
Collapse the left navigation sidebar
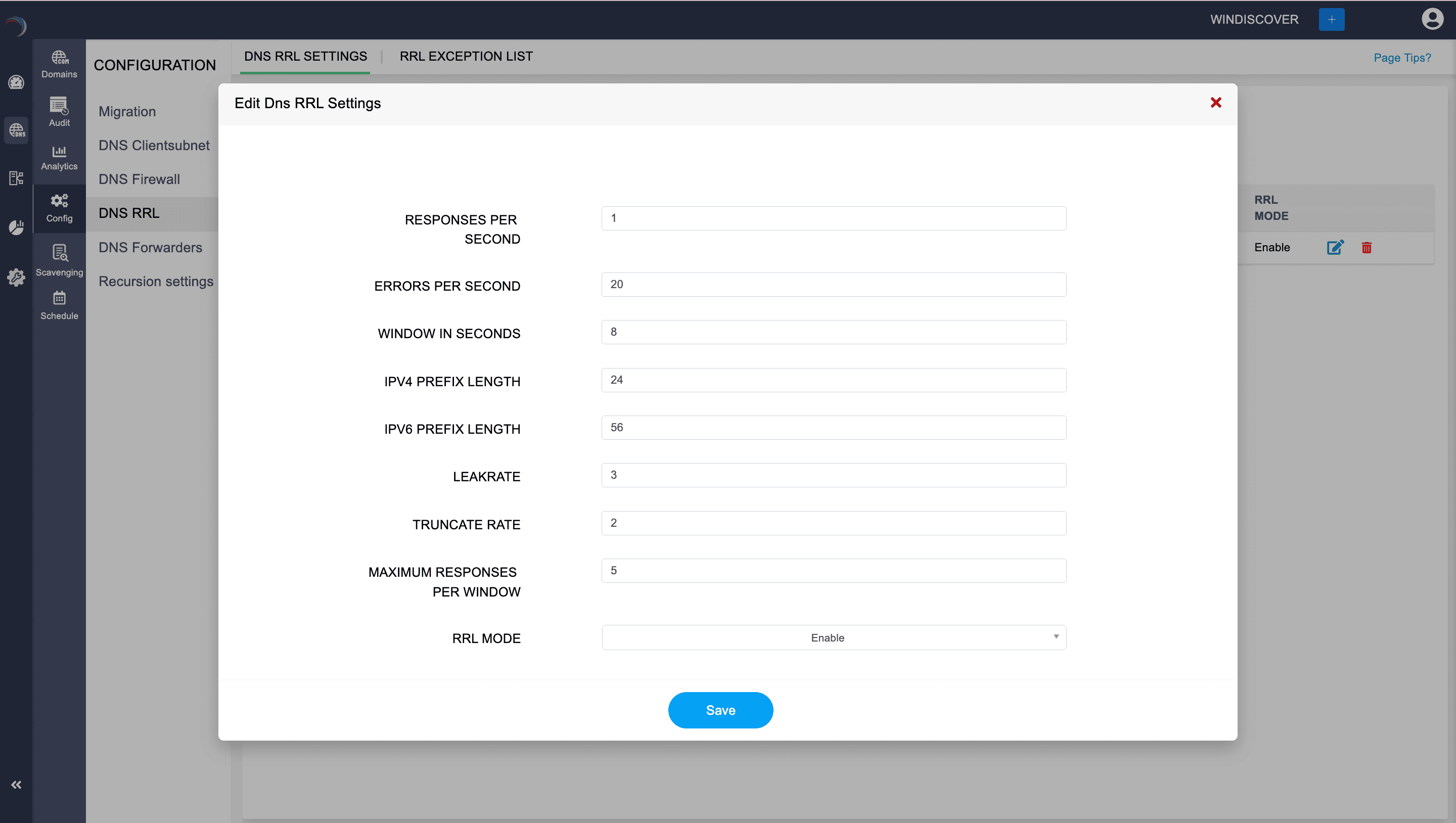click(16, 785)
